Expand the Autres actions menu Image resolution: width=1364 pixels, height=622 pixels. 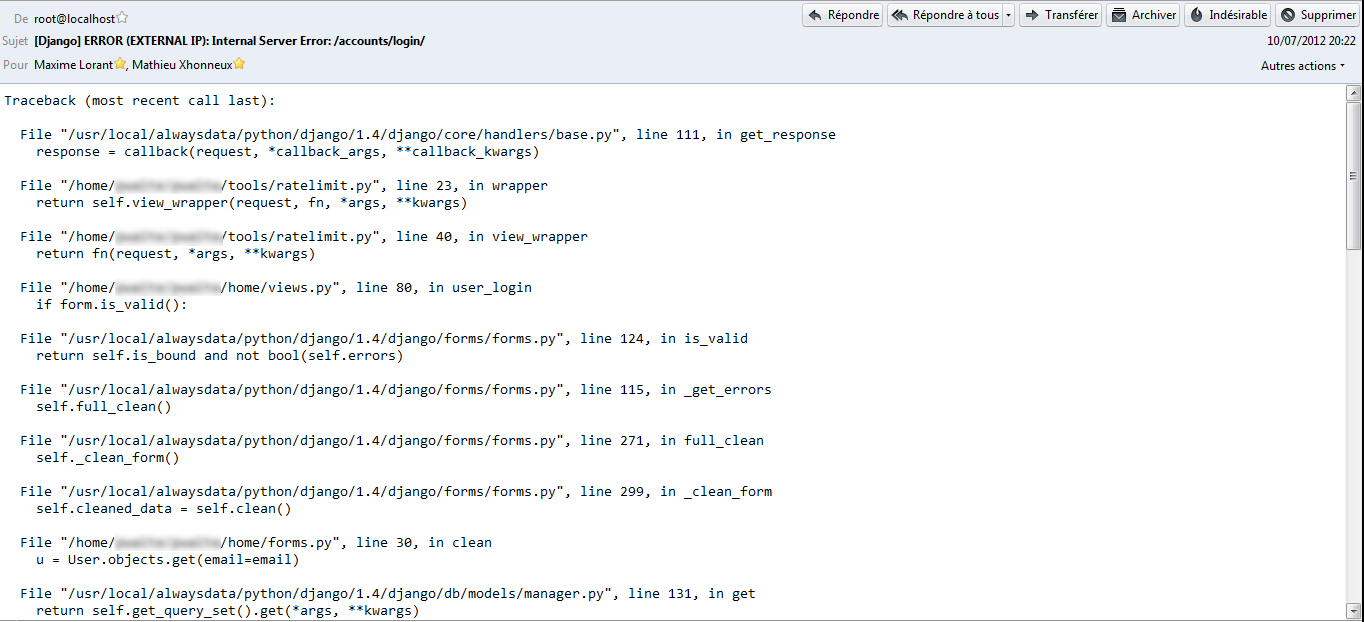(1303, 66)
